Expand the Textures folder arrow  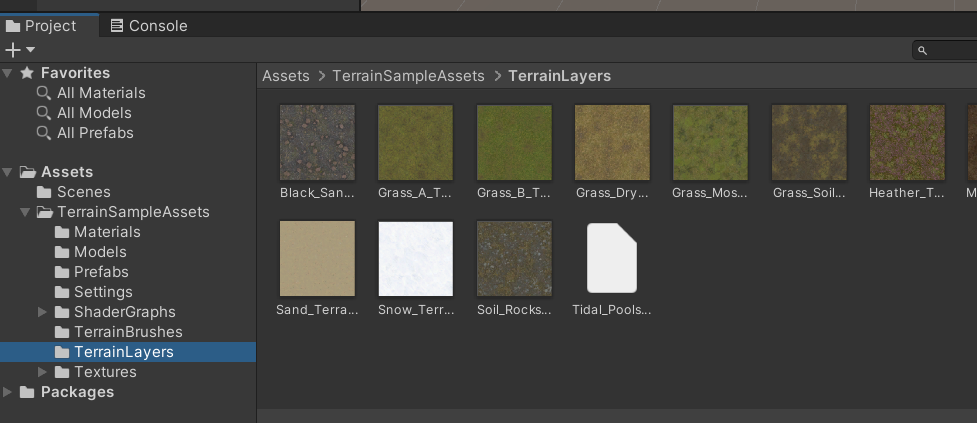[x=42, y=372]
